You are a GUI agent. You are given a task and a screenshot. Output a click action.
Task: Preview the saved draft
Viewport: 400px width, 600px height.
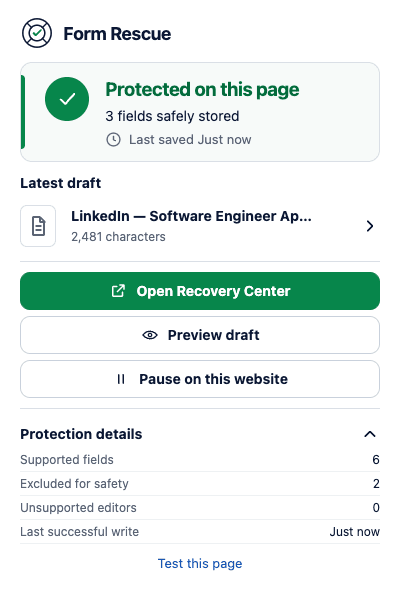[x=200, y=335]
